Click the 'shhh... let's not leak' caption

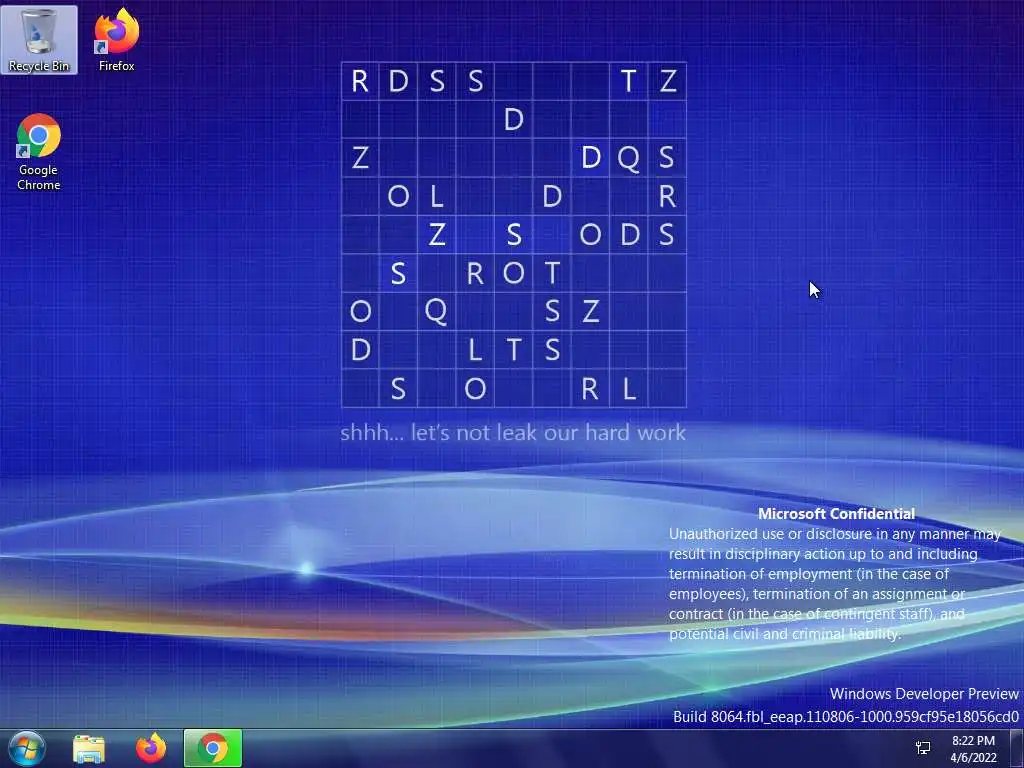(x=513, y=432)
